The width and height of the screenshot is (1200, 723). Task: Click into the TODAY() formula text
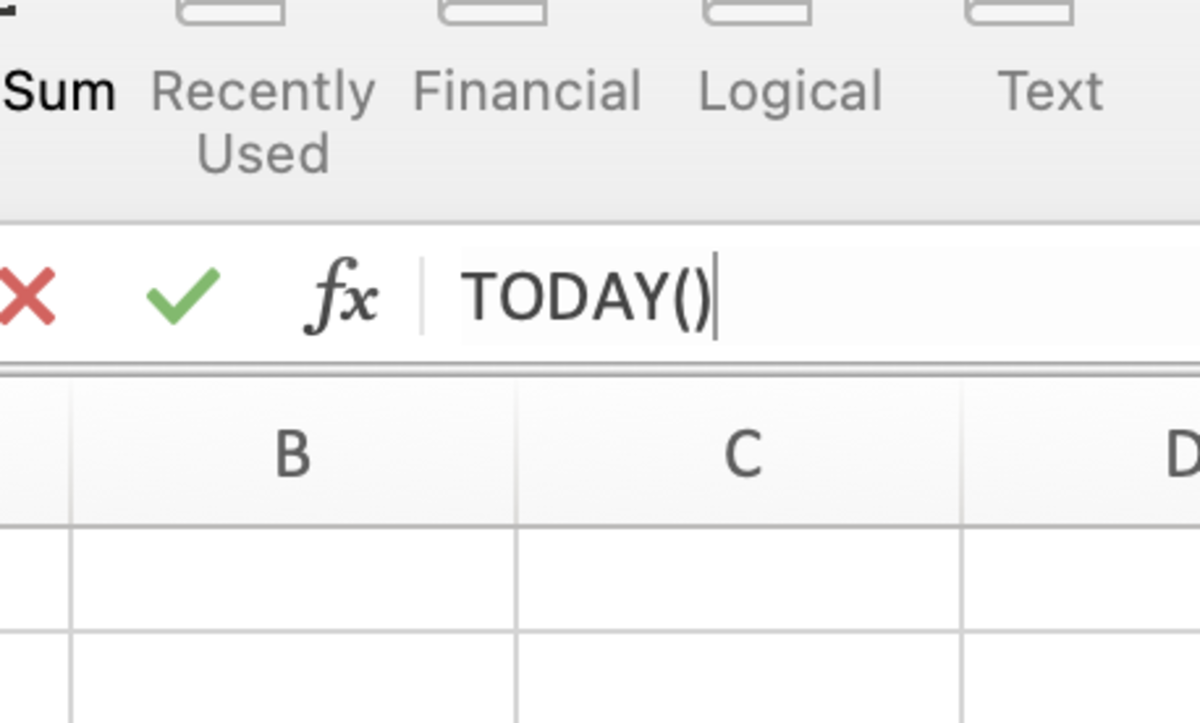[586, 297]
